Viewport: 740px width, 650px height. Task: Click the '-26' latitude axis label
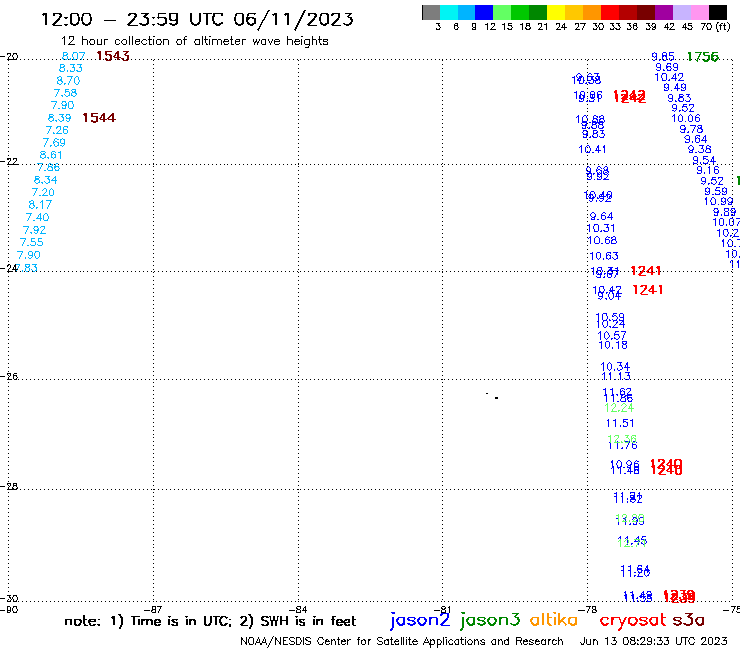9,376
